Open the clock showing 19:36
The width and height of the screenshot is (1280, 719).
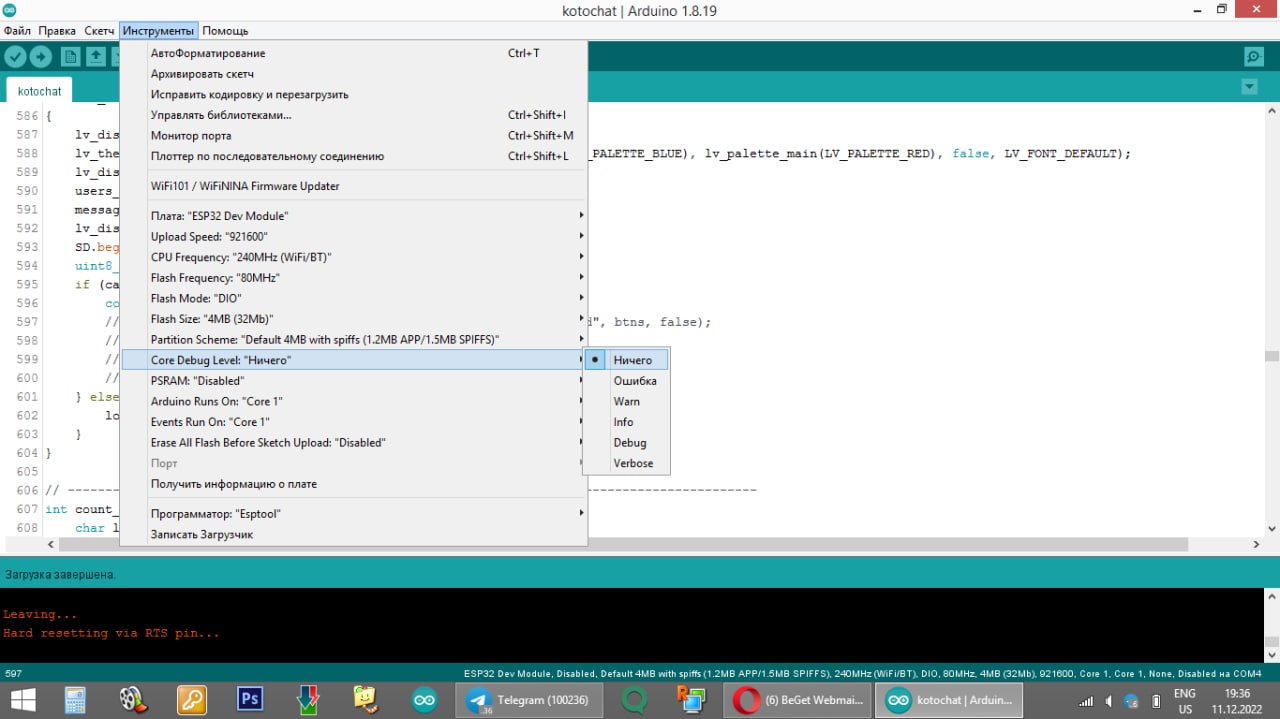pyautogui.click(x=1237, y=701)
